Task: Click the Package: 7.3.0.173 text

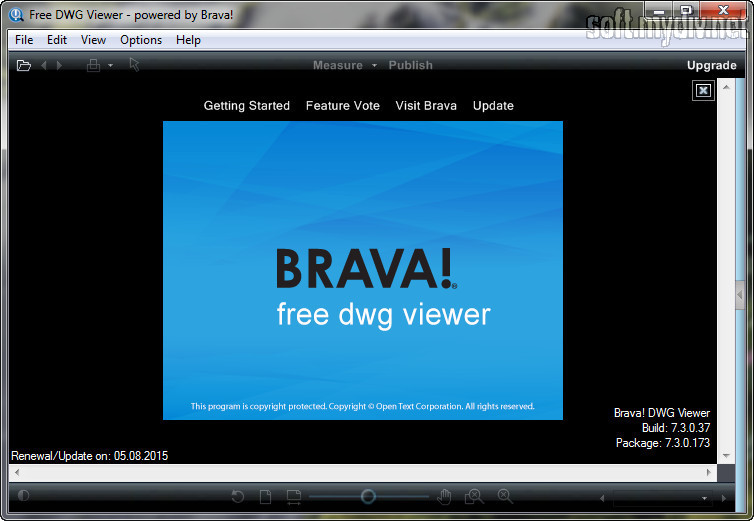Action: (x=663, y=443)
